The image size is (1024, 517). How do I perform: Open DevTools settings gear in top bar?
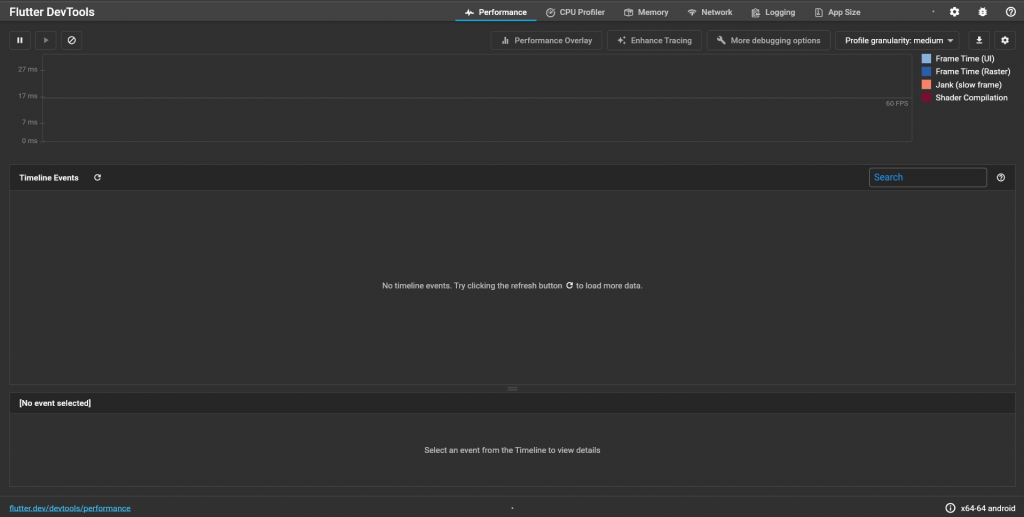coord(955,12)
